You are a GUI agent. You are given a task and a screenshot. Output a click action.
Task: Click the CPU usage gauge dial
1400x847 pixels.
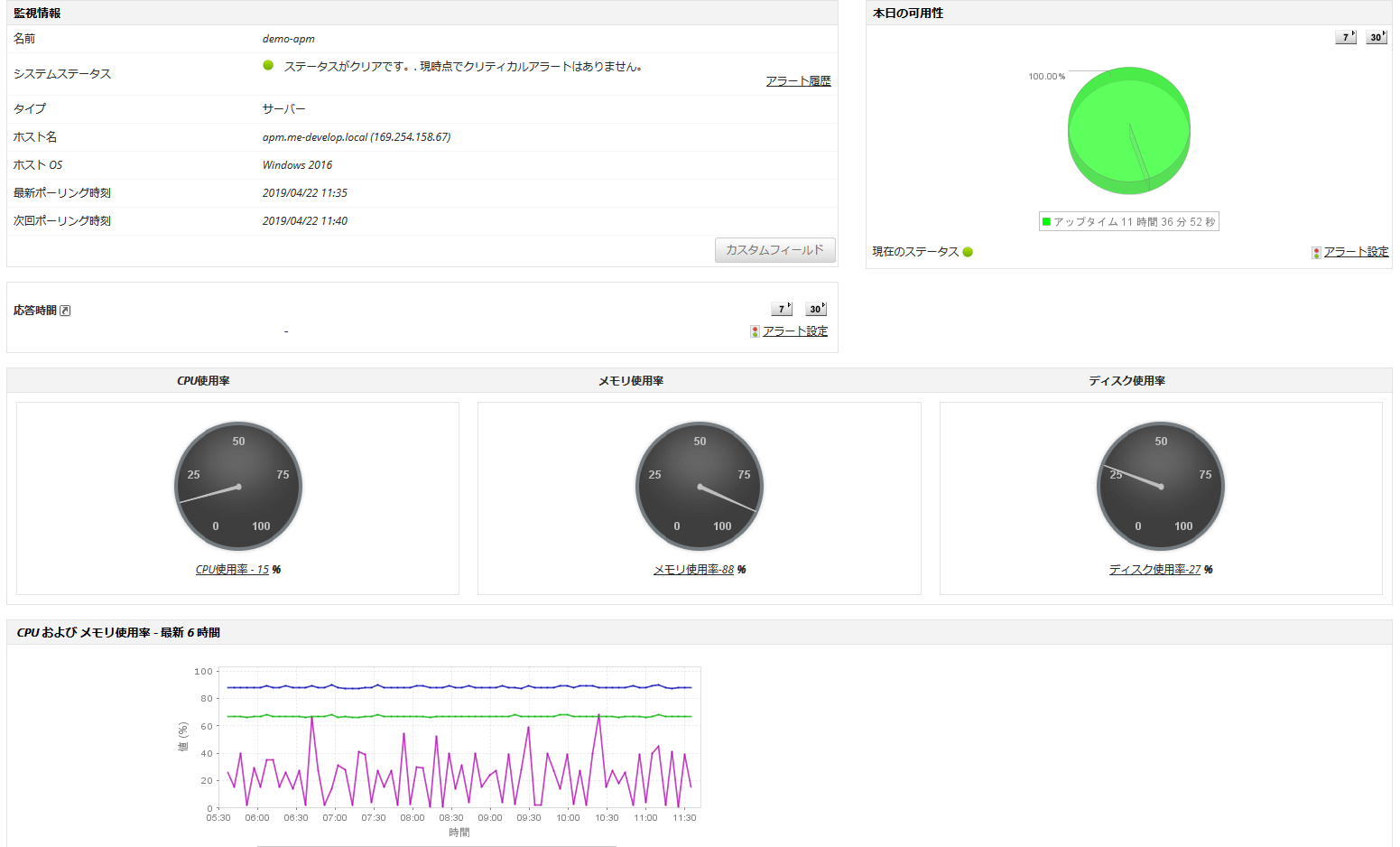[x=238, y=486]
